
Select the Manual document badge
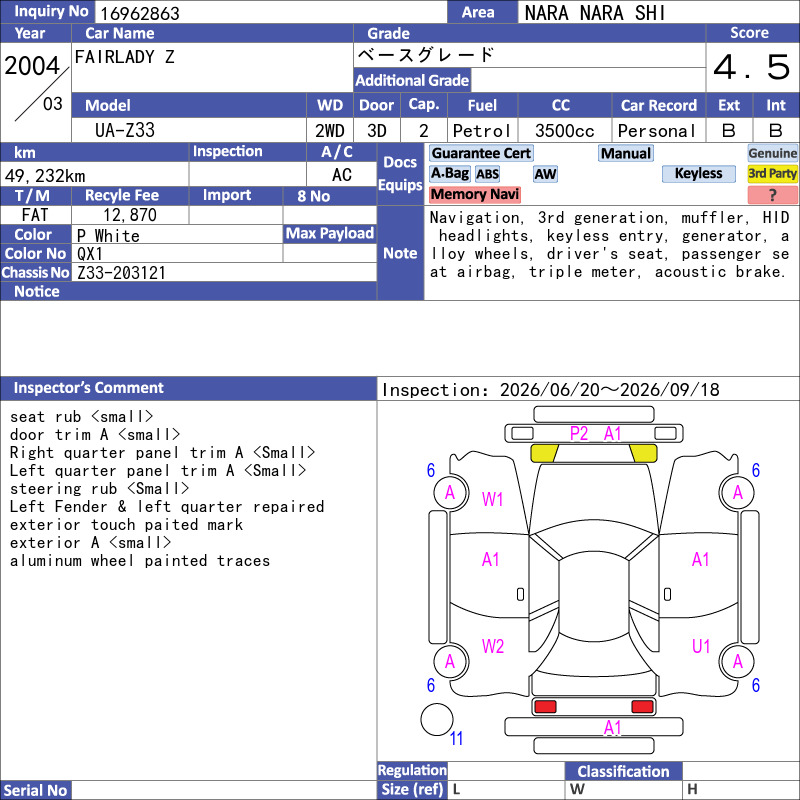pos(626,153)
